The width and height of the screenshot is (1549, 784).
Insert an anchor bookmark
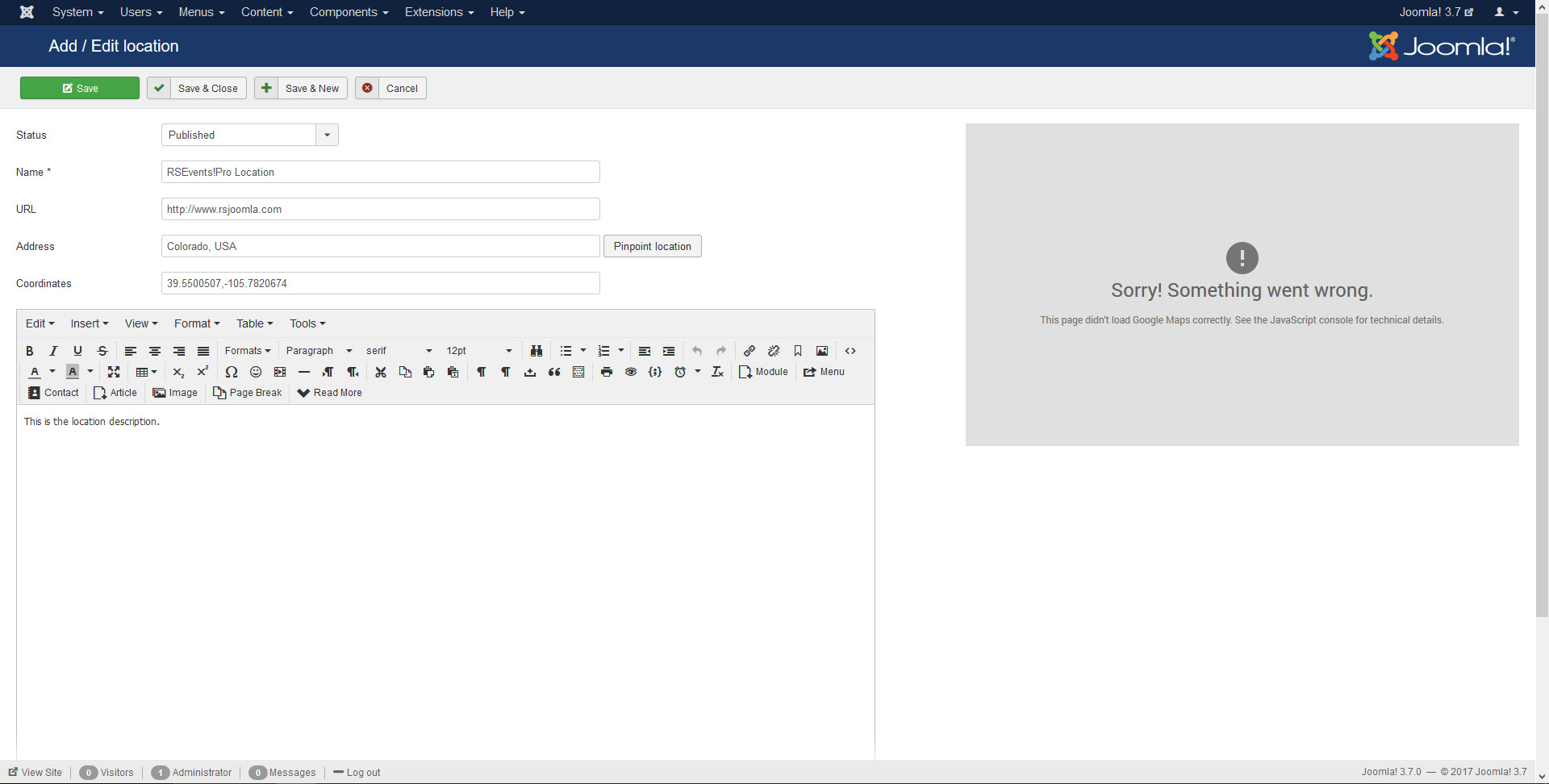[798, 351]
